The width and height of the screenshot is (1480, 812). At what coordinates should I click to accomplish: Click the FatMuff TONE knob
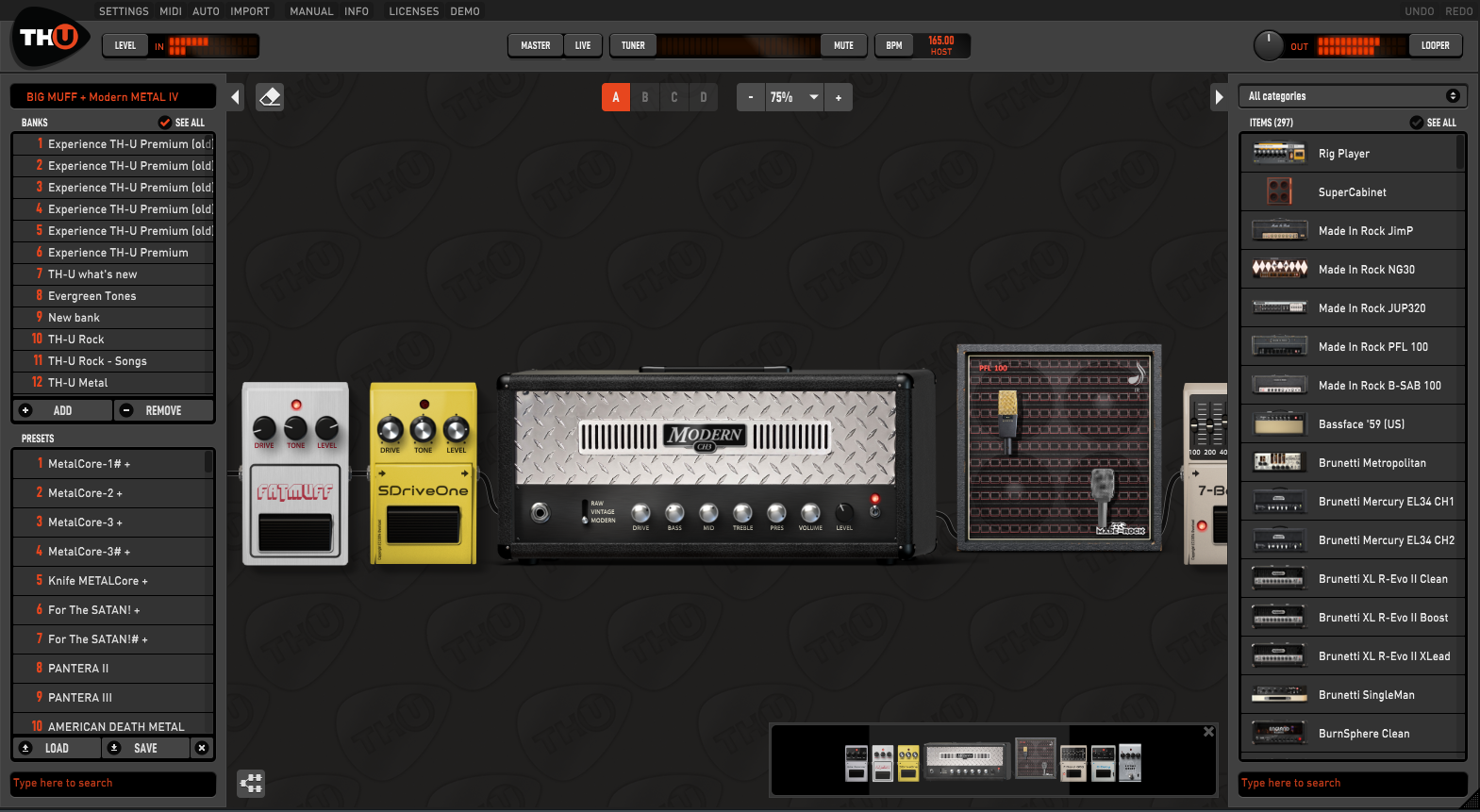[x=296, y=427]
